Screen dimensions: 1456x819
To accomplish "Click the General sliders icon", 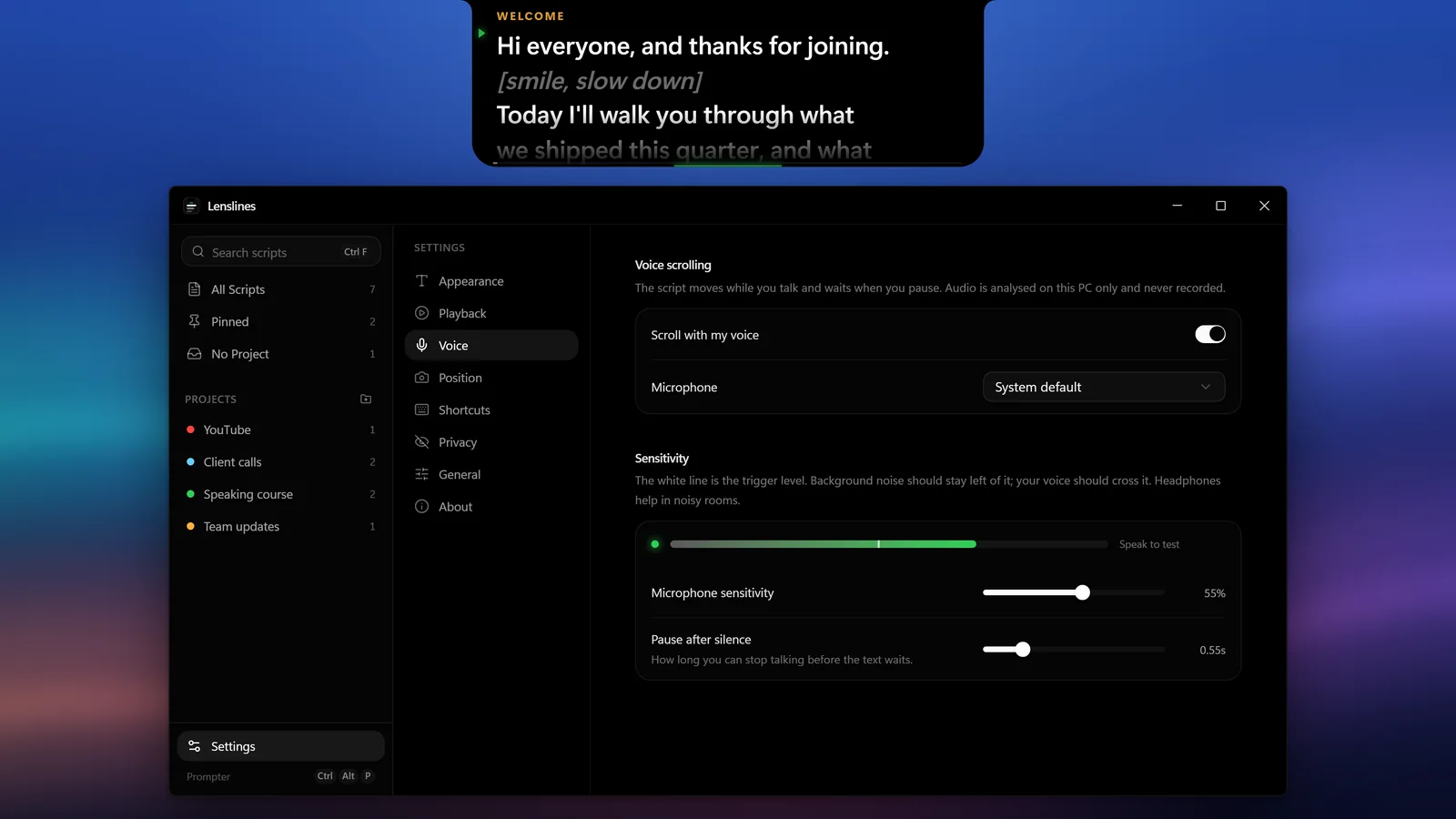I will click(421, 474).
